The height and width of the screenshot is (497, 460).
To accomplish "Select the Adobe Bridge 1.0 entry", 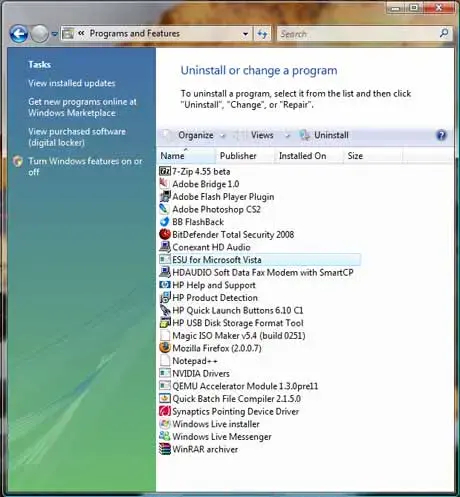I will point(206,184).
